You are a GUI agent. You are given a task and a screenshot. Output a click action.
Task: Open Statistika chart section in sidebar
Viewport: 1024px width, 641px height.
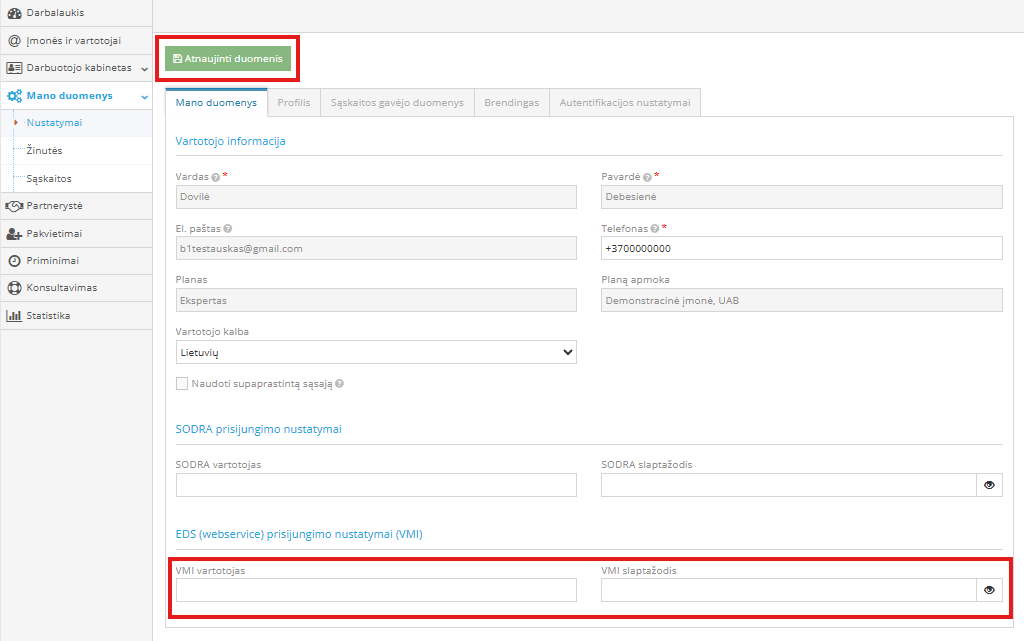coord(47,316)
